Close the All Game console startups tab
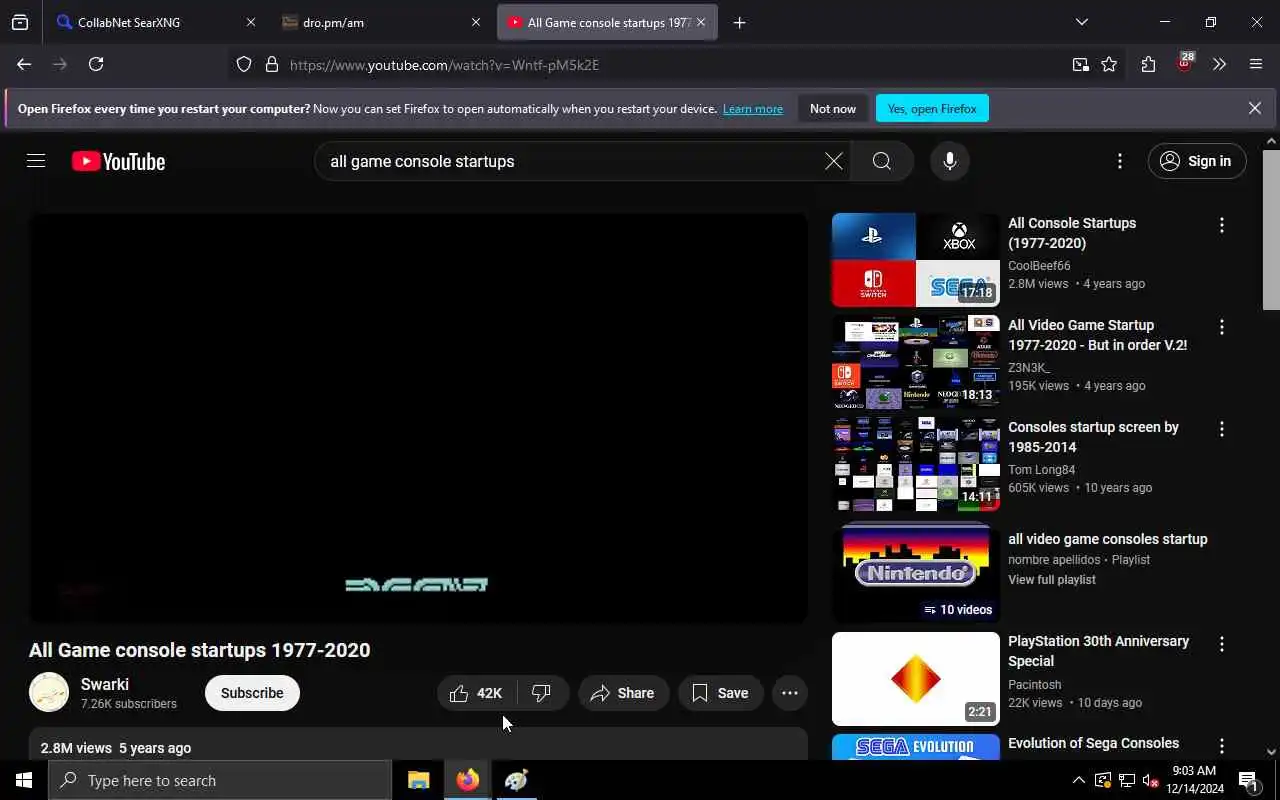Viewport: 1280px width, 800px height. pos(701,22)
